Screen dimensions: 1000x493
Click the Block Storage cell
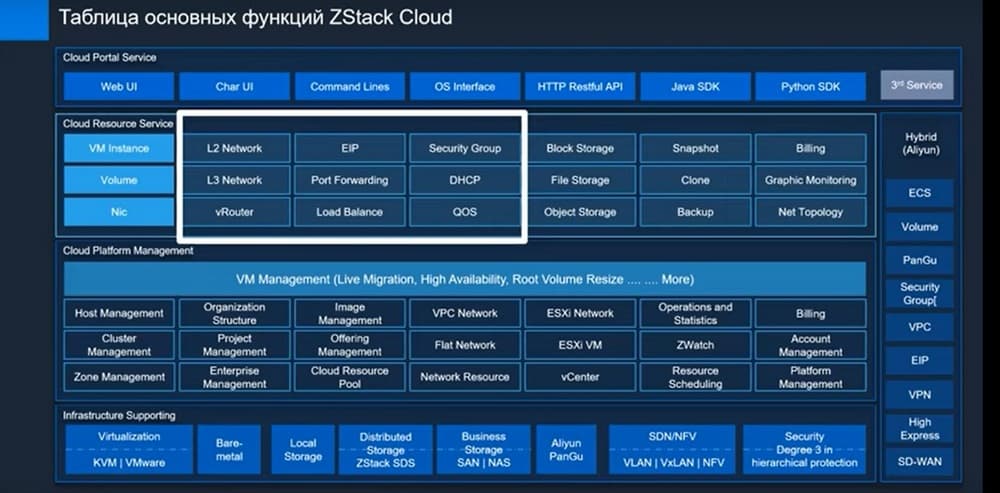[x=580, y=148]
